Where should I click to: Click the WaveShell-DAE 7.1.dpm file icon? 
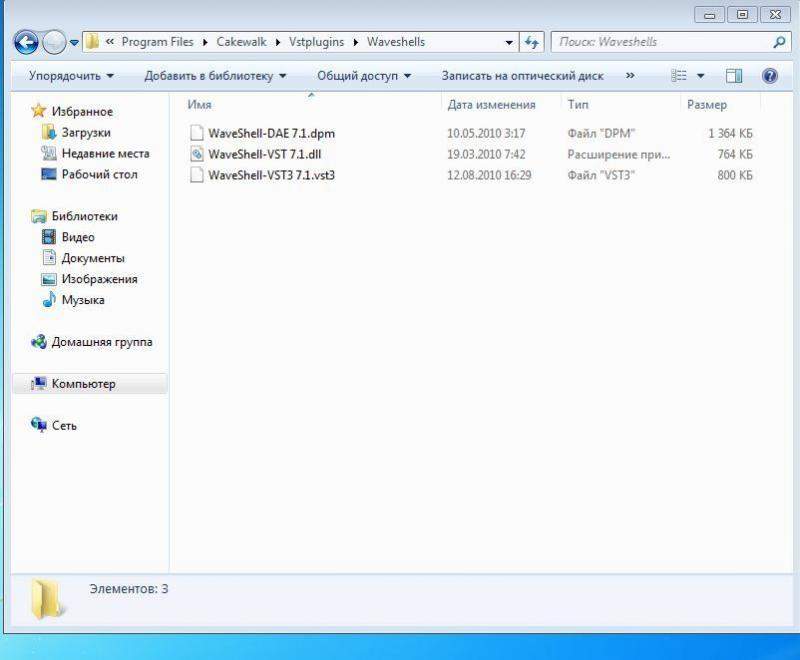196,133
